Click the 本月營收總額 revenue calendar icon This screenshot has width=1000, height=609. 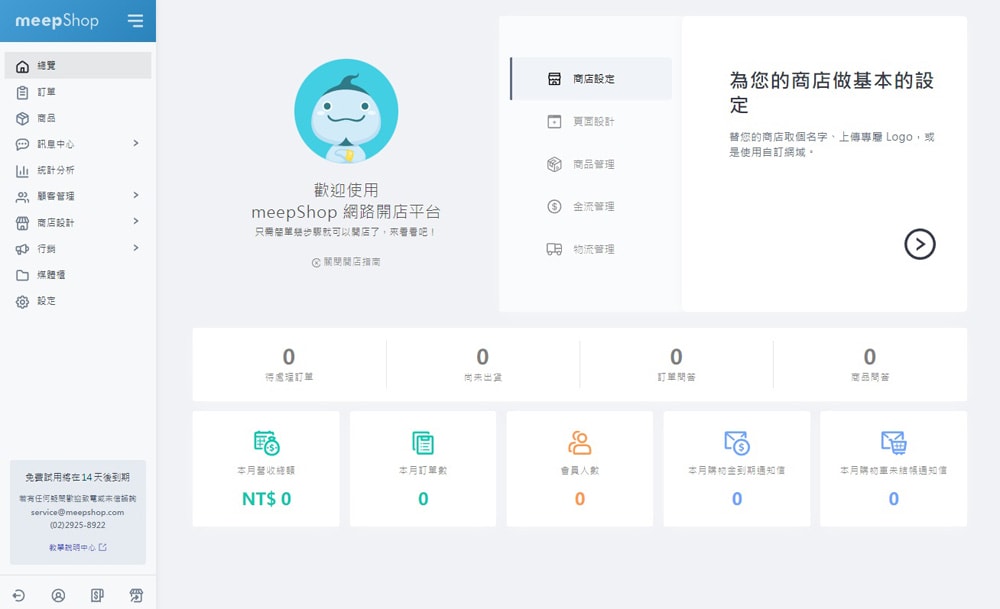click(267, 443)
